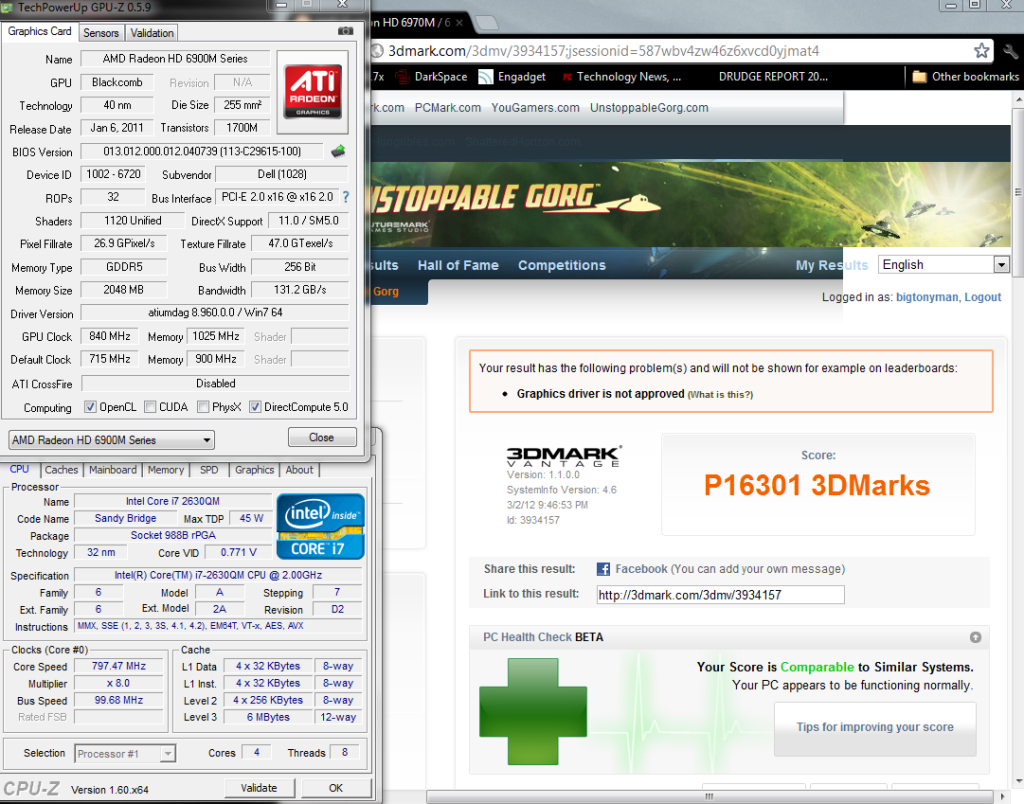Open Technology News bookmark
1024x804 pixels.
622,76
